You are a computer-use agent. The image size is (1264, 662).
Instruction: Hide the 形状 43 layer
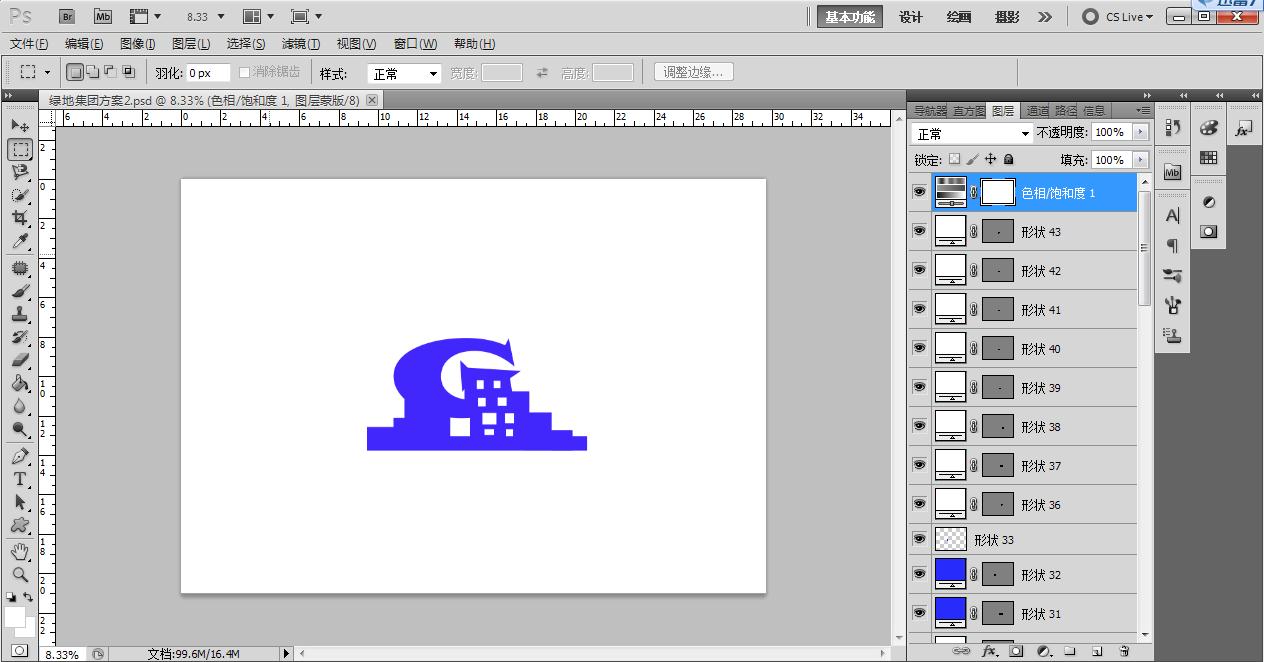[919, 231]
